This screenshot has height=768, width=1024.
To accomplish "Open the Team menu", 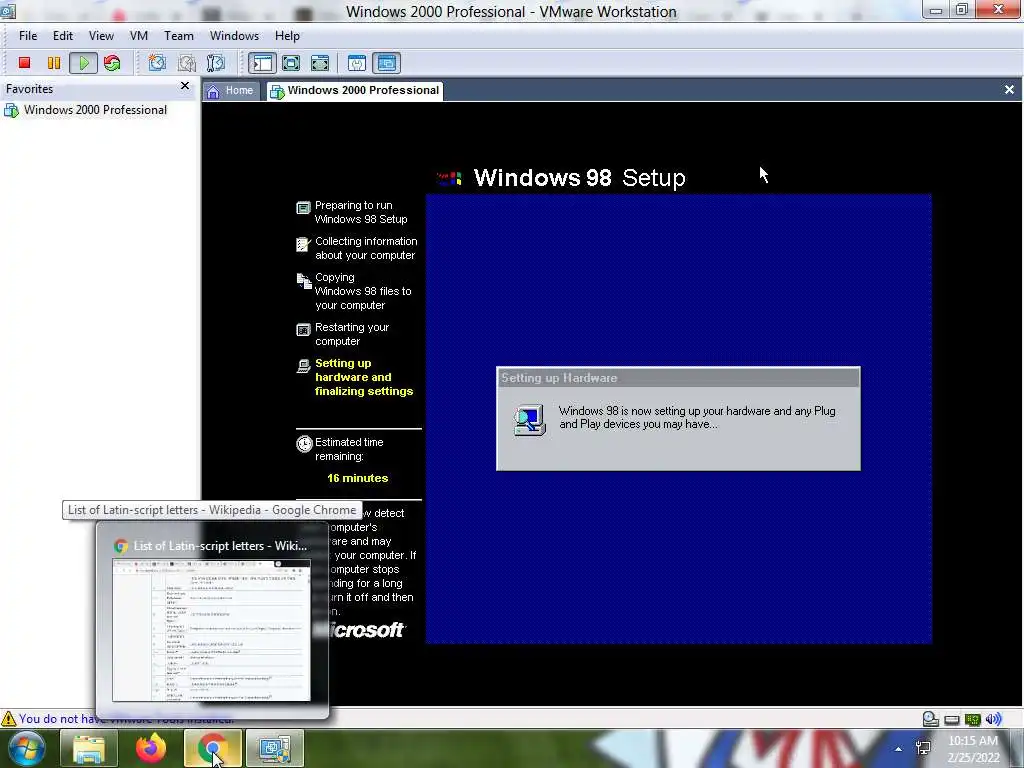I will (178, 36).
